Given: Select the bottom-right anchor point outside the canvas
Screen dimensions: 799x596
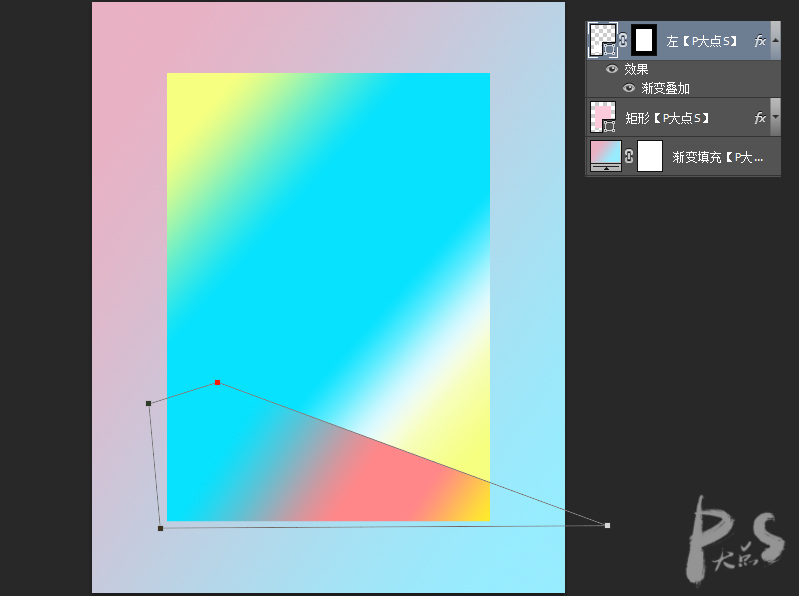Looking at the screenshot, I should [607, 525].
